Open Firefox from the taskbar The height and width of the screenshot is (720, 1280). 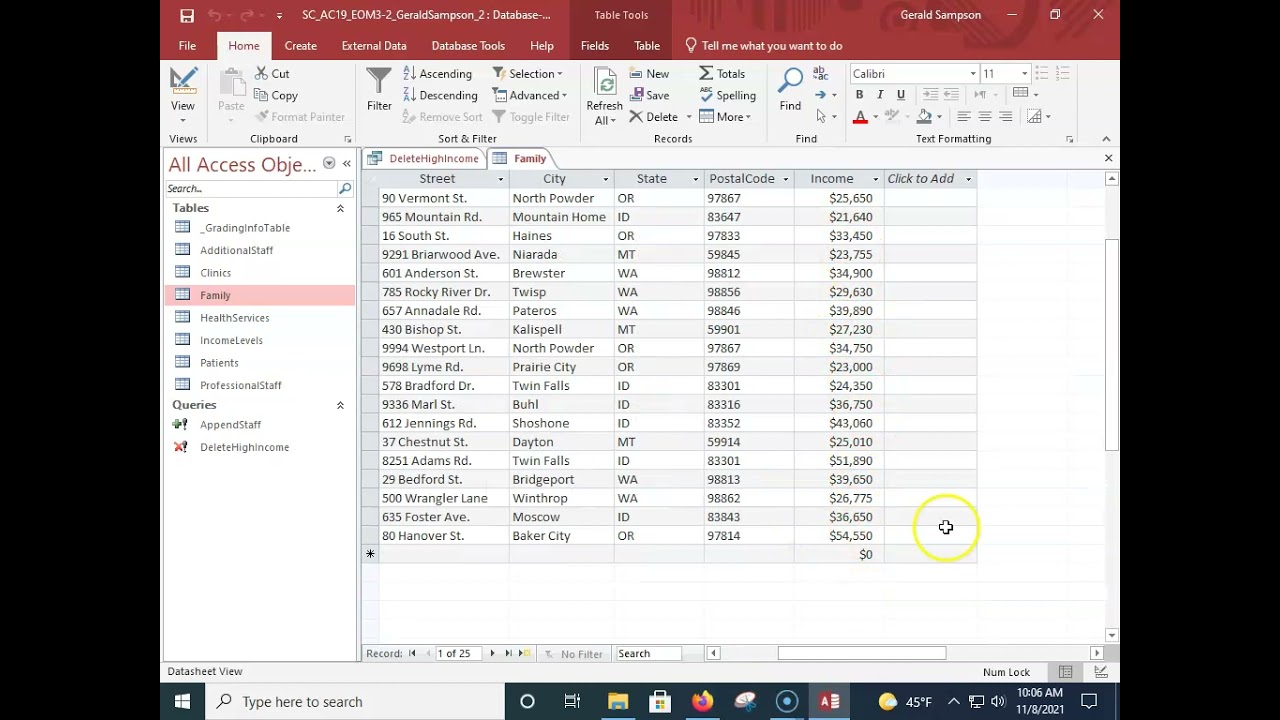(x=702, y=701)
